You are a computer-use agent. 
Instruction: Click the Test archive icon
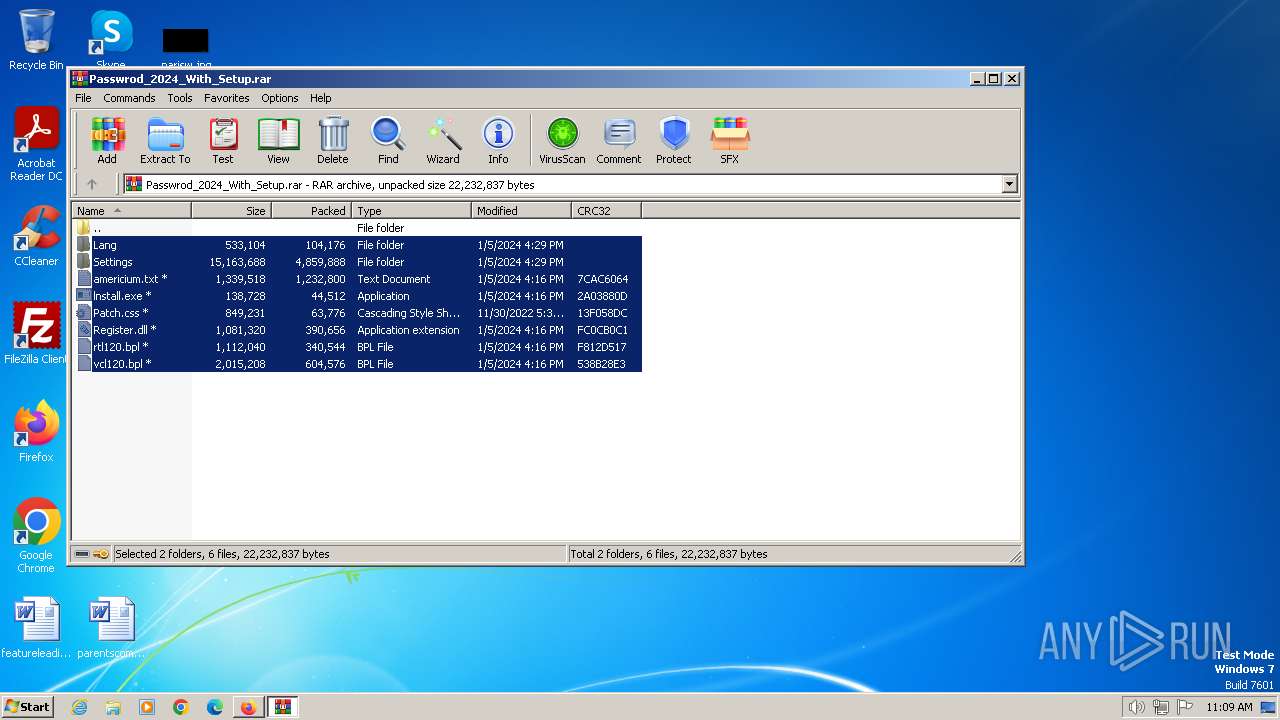click(223, 140)
